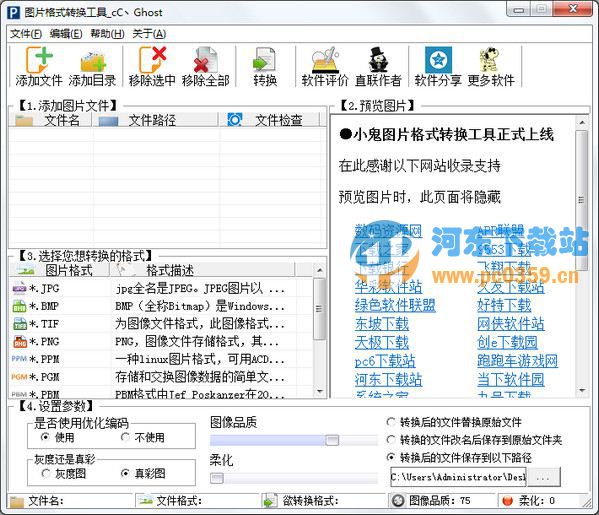This screenshot has height=515, width=599.
Task: Click the 图片格式 column header
Action: [x=59, y=270]
